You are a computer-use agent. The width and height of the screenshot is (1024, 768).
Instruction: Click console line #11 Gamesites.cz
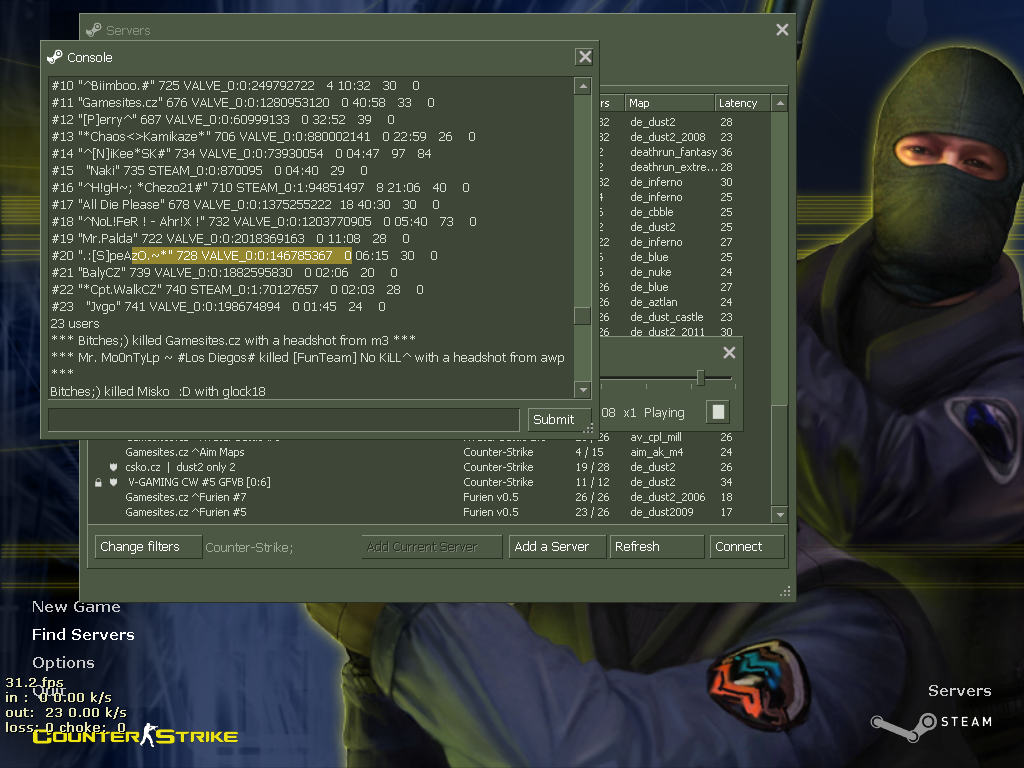click(x=243, y=103)
